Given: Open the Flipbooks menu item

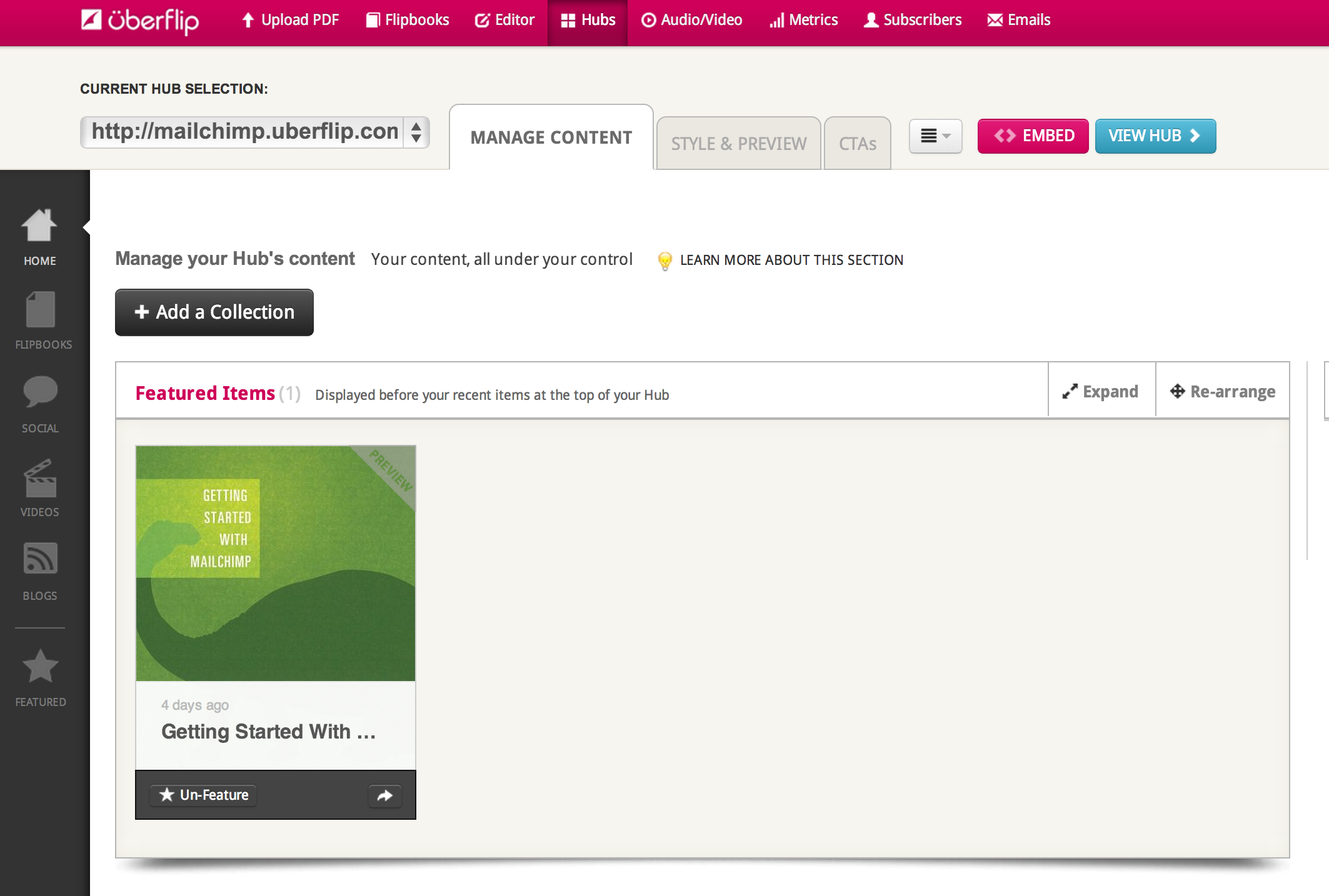Looking at the screenshot, I should point(408,20).
